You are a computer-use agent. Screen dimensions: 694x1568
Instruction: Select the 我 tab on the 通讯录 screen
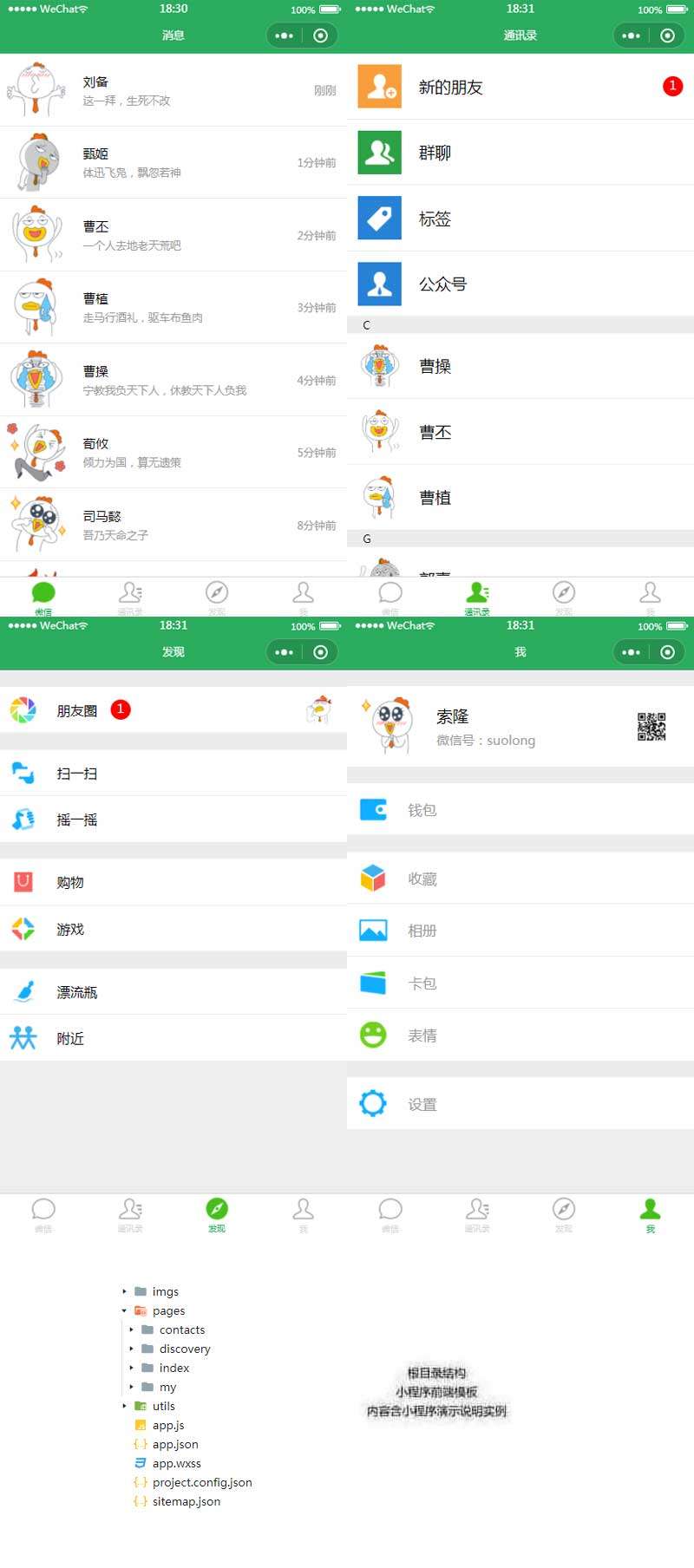(651, 598)
